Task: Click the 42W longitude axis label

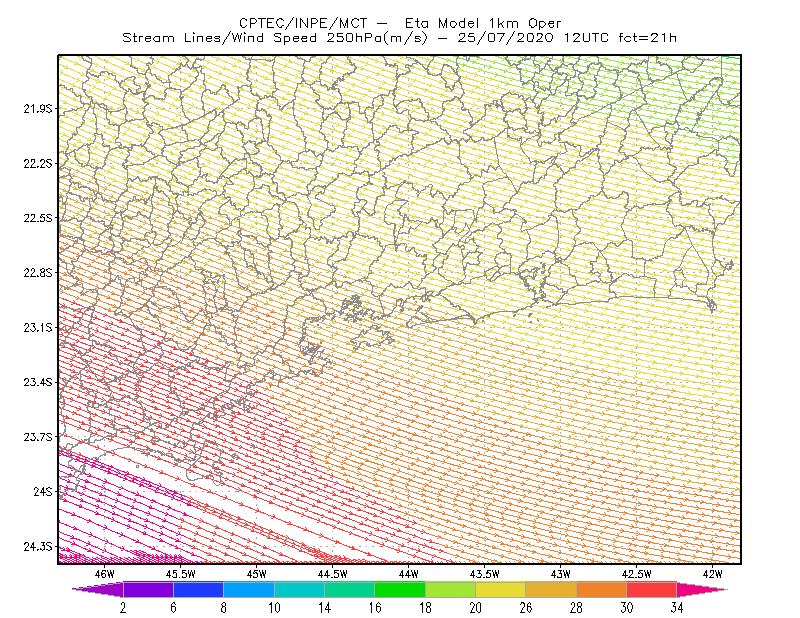Action: (712, 574)
